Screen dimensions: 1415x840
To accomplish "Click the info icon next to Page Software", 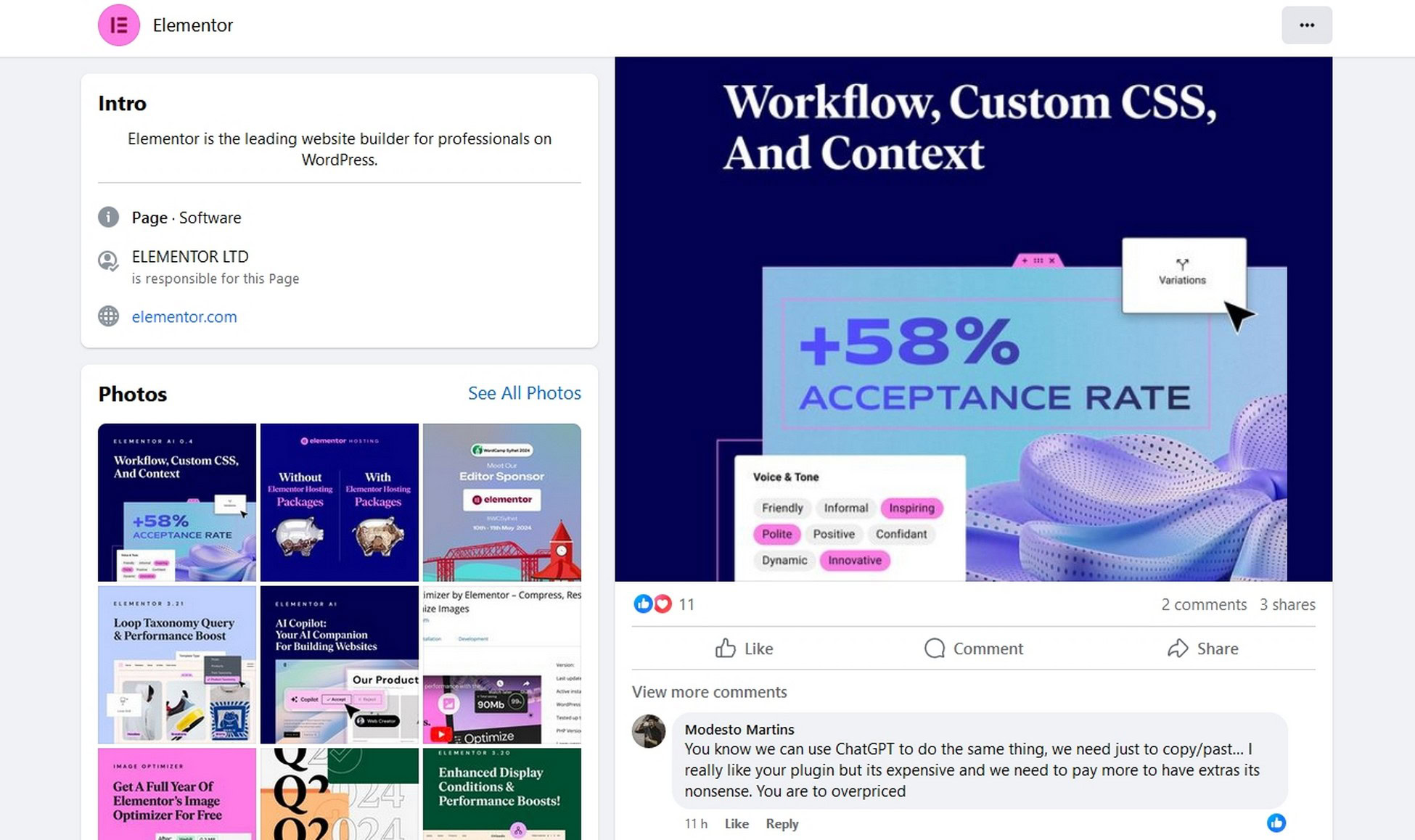I will [109, 217].
